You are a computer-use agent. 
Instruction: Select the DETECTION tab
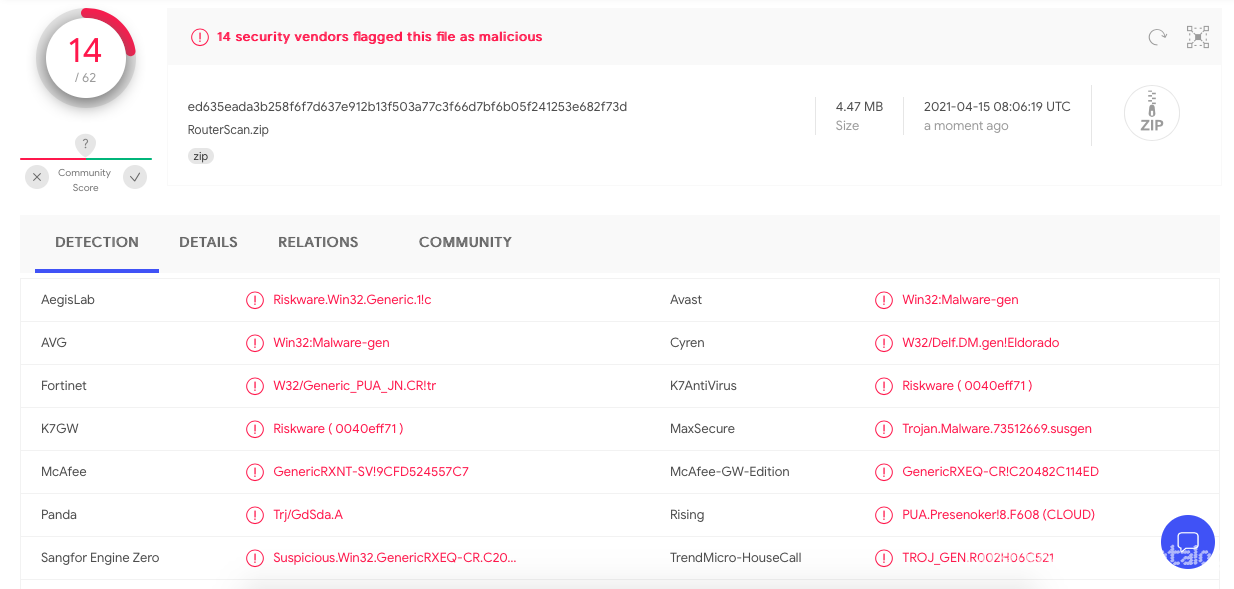97,242
